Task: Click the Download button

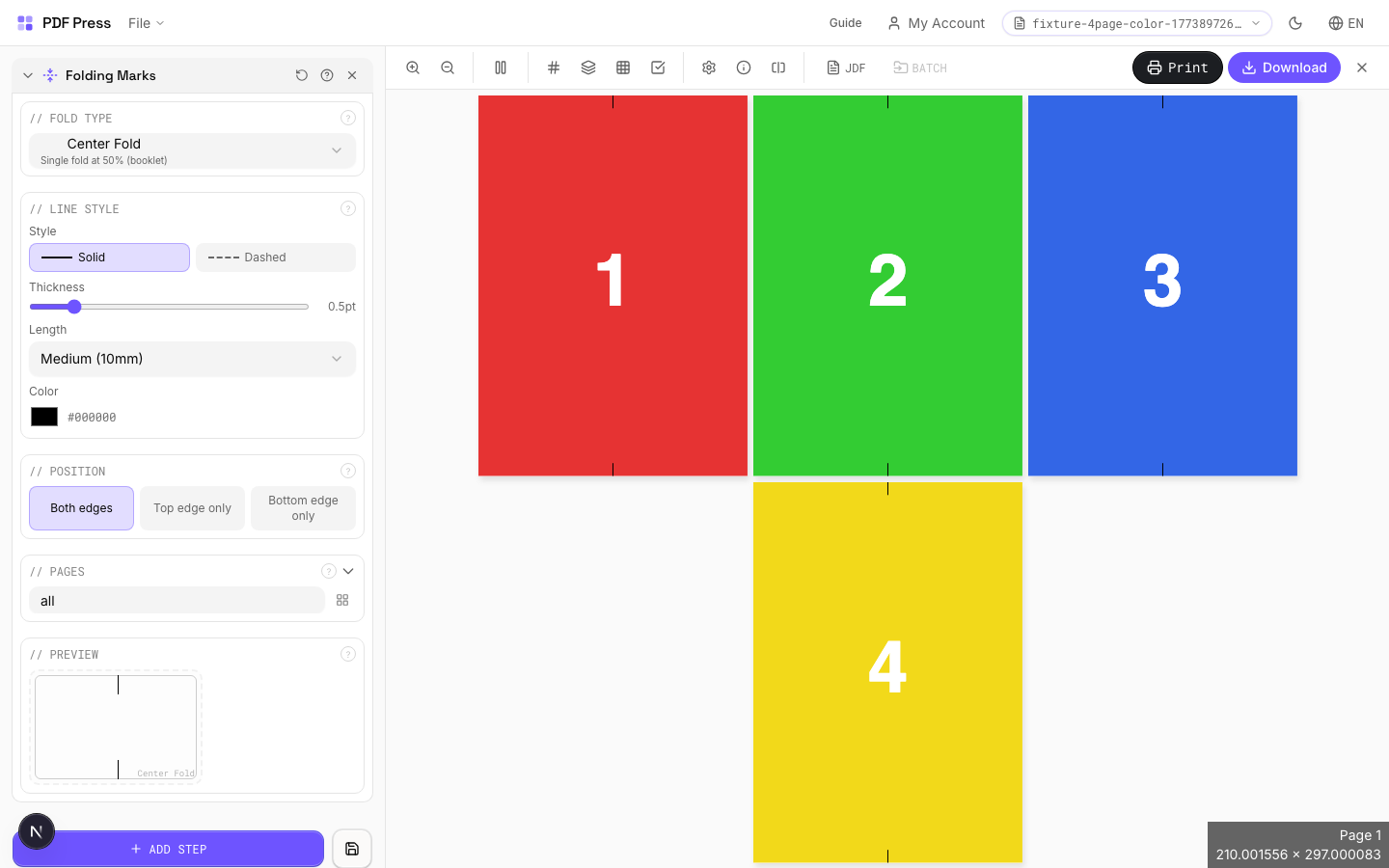Action: tap(1284, 68)
